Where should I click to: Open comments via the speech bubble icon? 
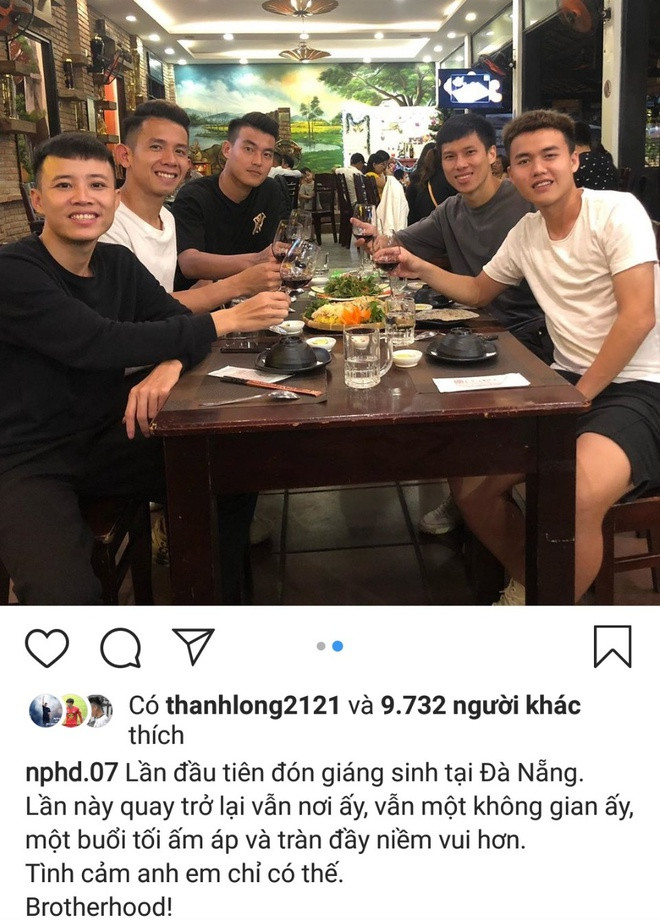(121, 648)
